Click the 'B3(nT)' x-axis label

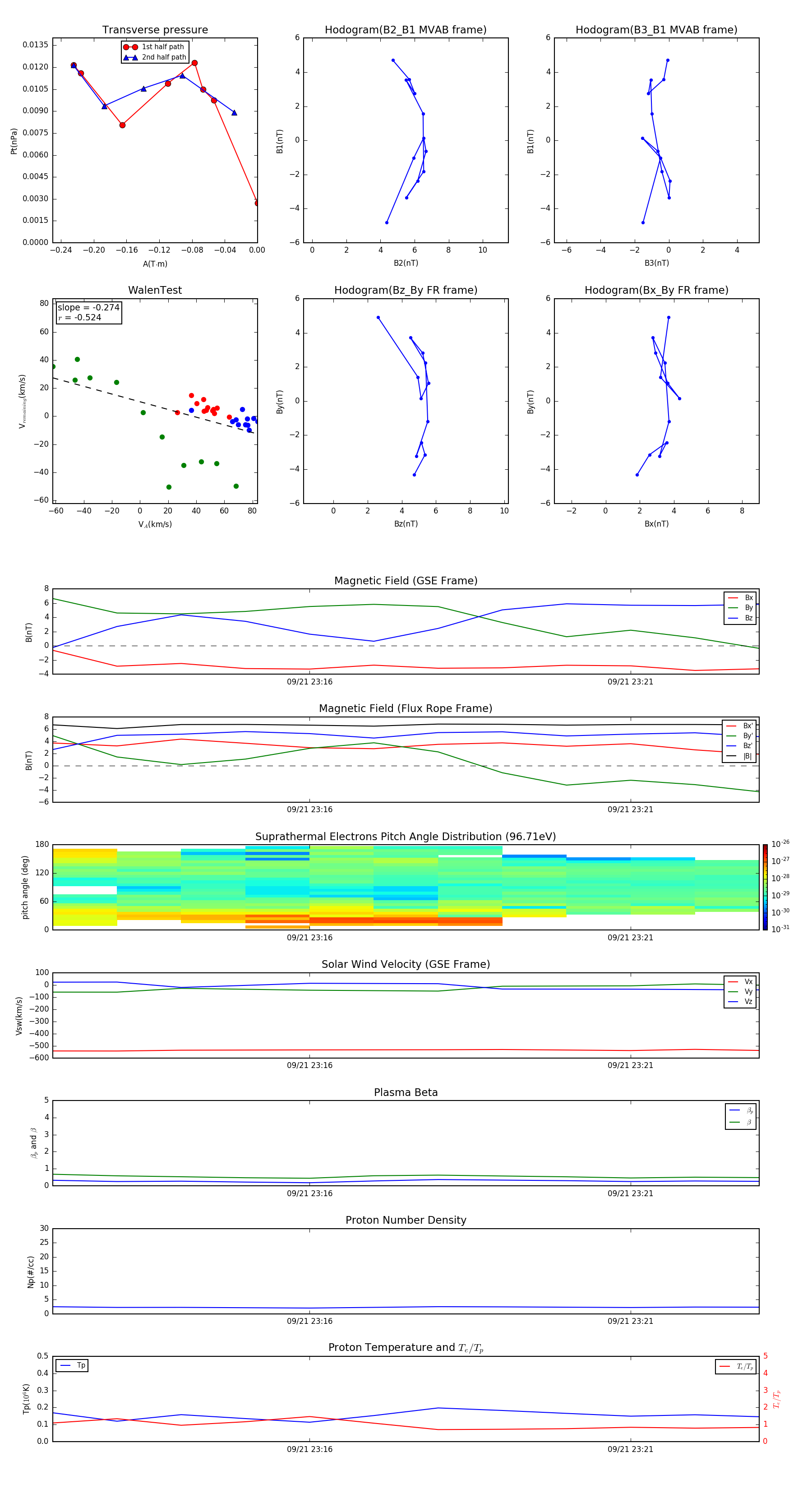pos(656,263)
